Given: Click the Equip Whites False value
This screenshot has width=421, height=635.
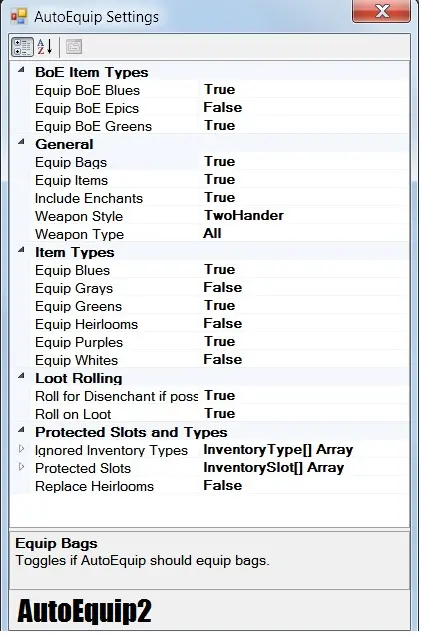Looking at the screenshot, I should (x=223, y=360).
